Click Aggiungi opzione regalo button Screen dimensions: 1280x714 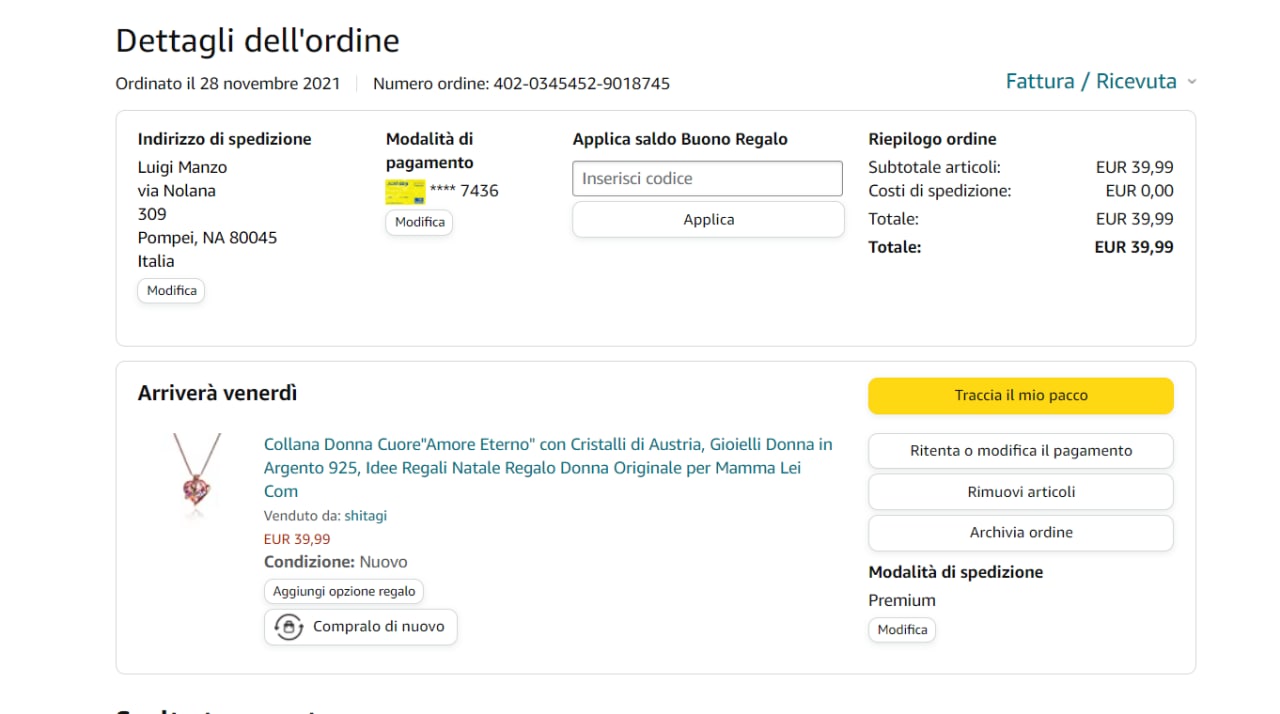[x=344, y=592]
